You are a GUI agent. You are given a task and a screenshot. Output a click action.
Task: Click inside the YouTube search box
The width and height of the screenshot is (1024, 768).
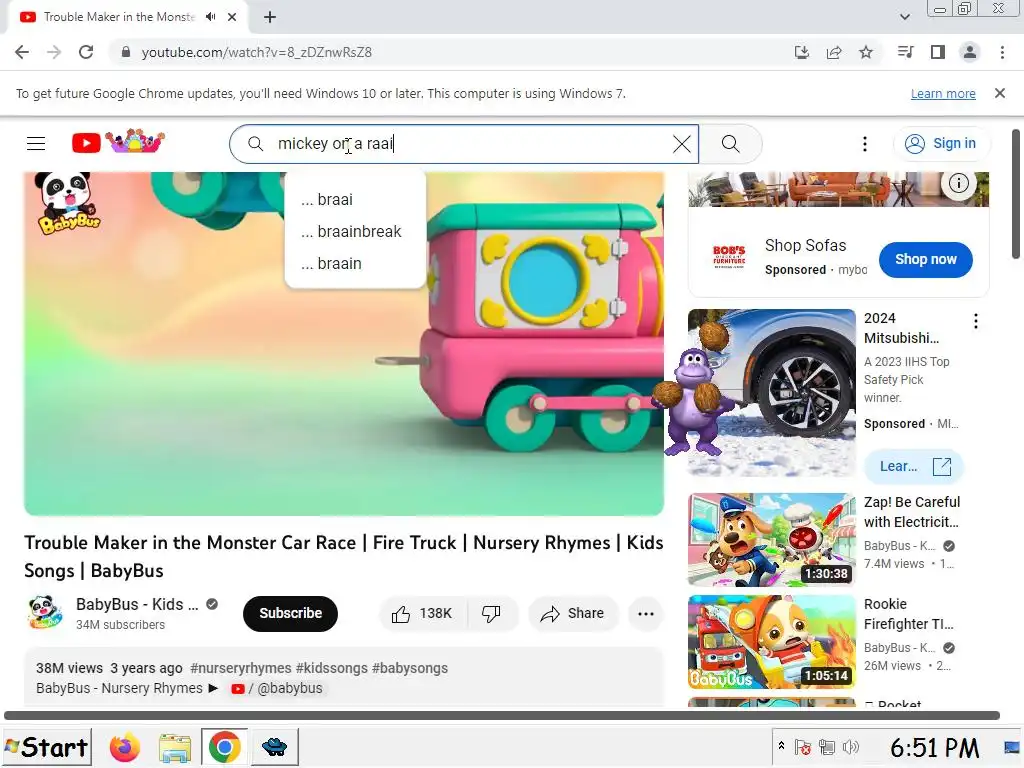pyautogui.click(x=464, y=144)
